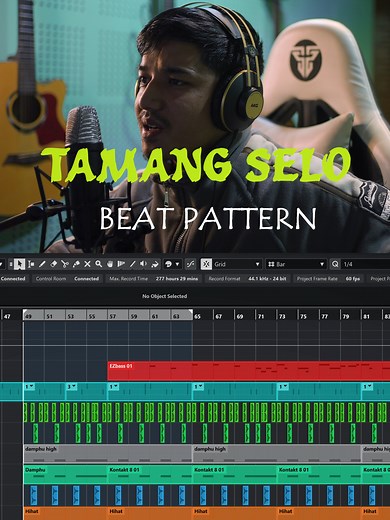Select the Play speaker tool
Viewport: 390px width, 520px height.
click(x=144, y=264)
